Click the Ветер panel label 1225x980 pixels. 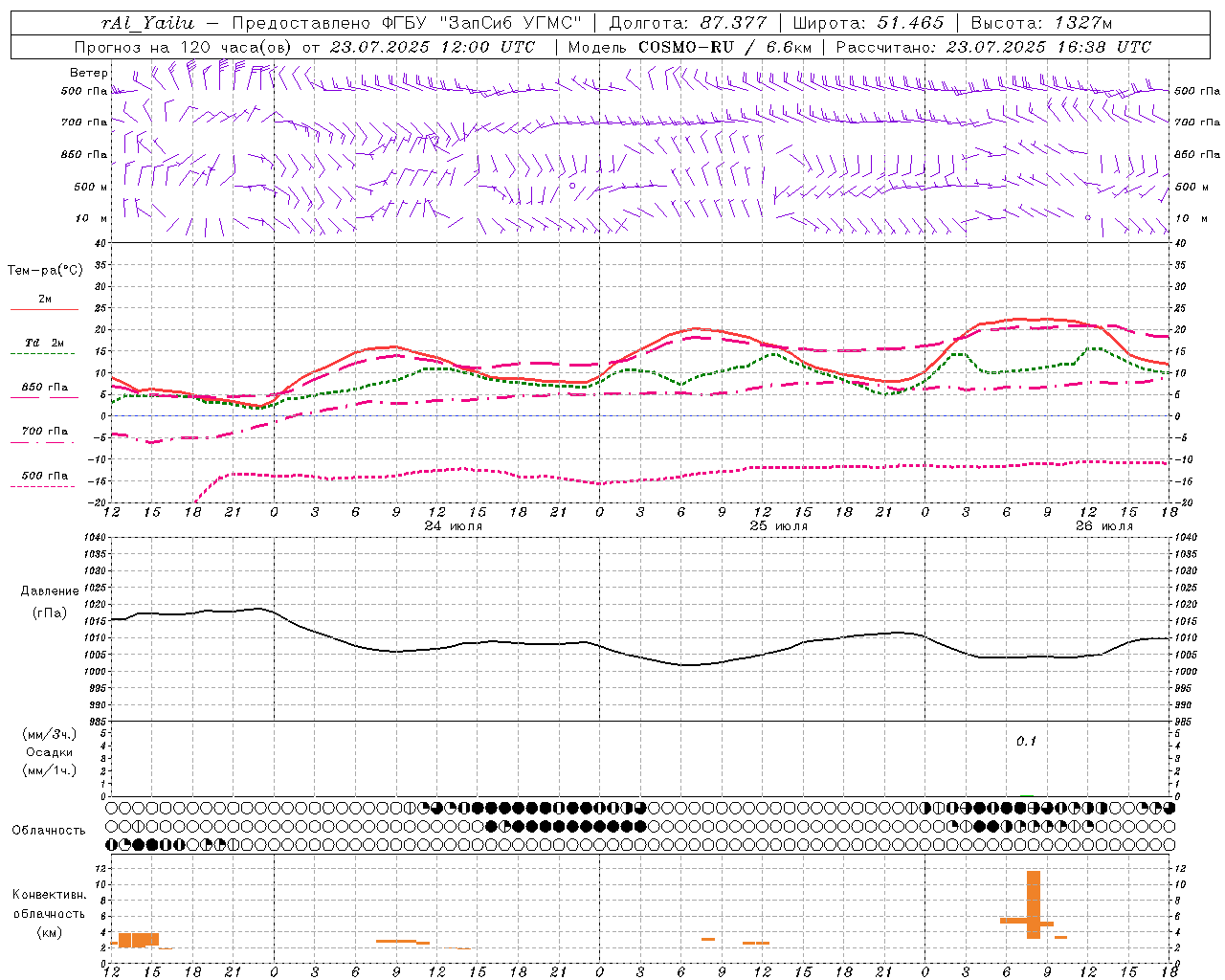(x=89, y=73)
